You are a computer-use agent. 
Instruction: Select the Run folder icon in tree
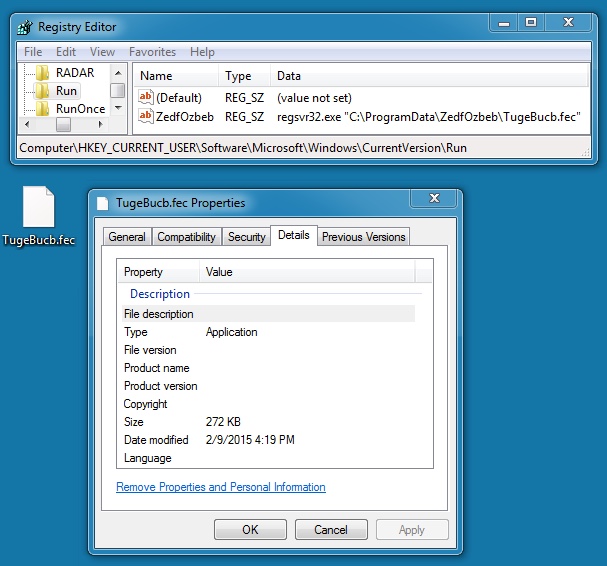coord(42,91)
